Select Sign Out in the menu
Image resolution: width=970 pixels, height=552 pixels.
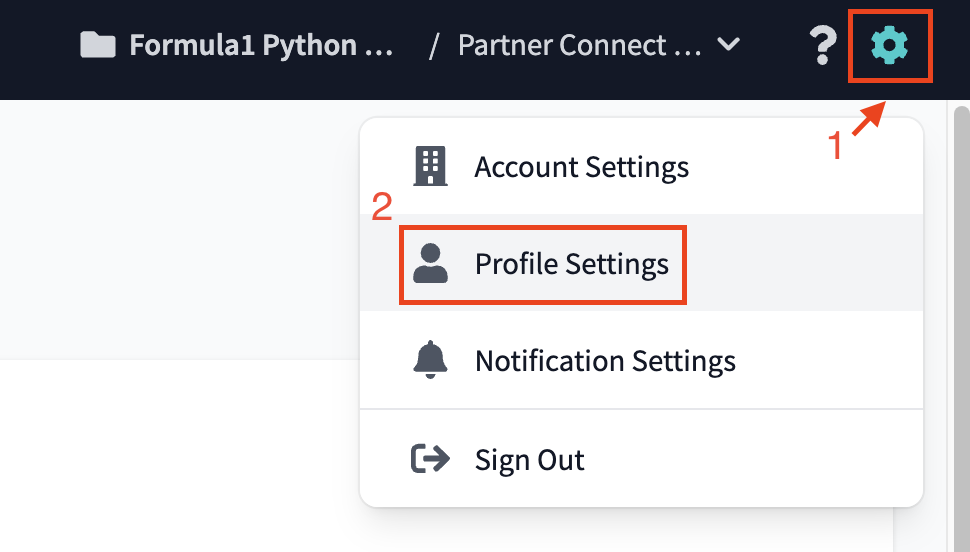(529, 460)
